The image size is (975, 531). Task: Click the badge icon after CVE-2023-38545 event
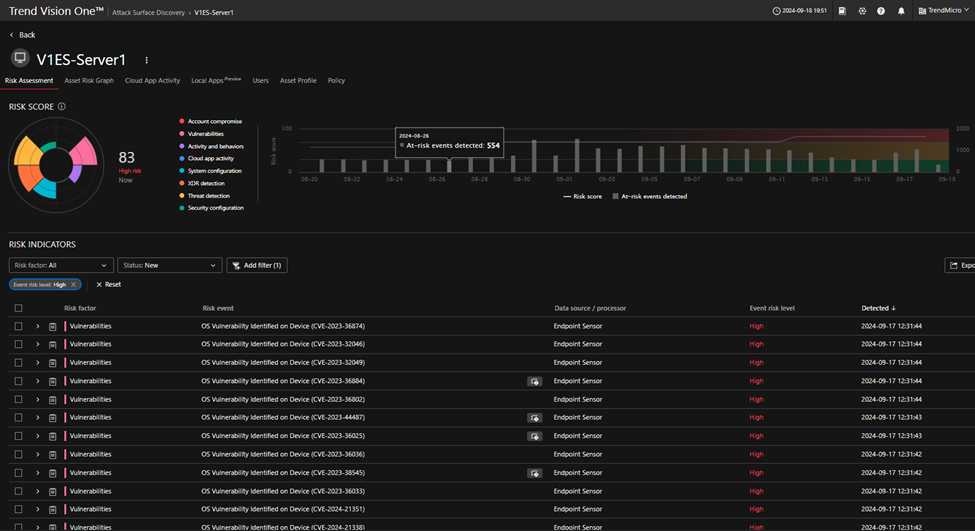click(535, 474)
